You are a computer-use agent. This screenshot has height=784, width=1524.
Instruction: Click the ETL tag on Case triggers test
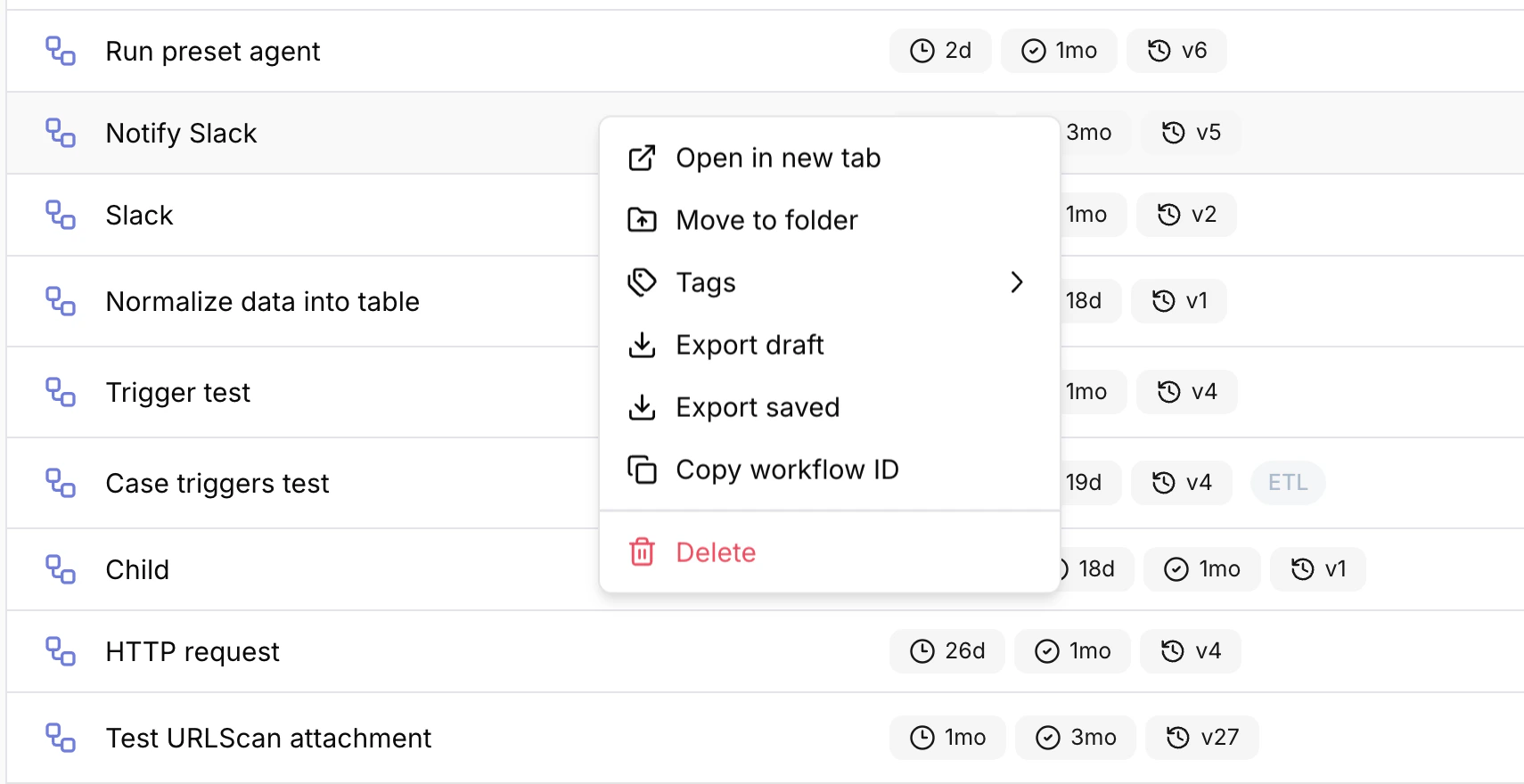(x=1287, y=483)
